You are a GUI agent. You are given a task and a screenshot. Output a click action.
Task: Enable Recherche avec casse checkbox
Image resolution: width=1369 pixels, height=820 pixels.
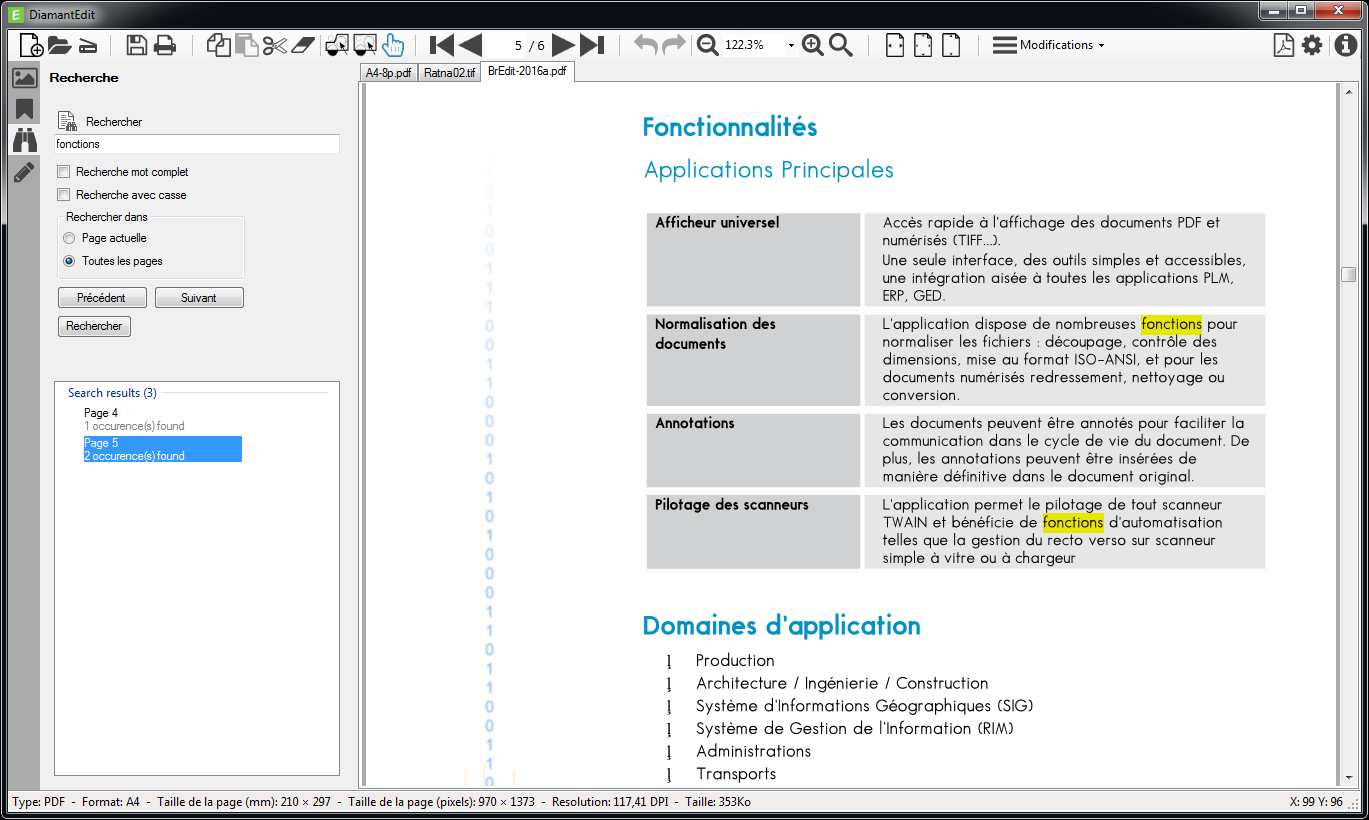click(x=64, y=195)
